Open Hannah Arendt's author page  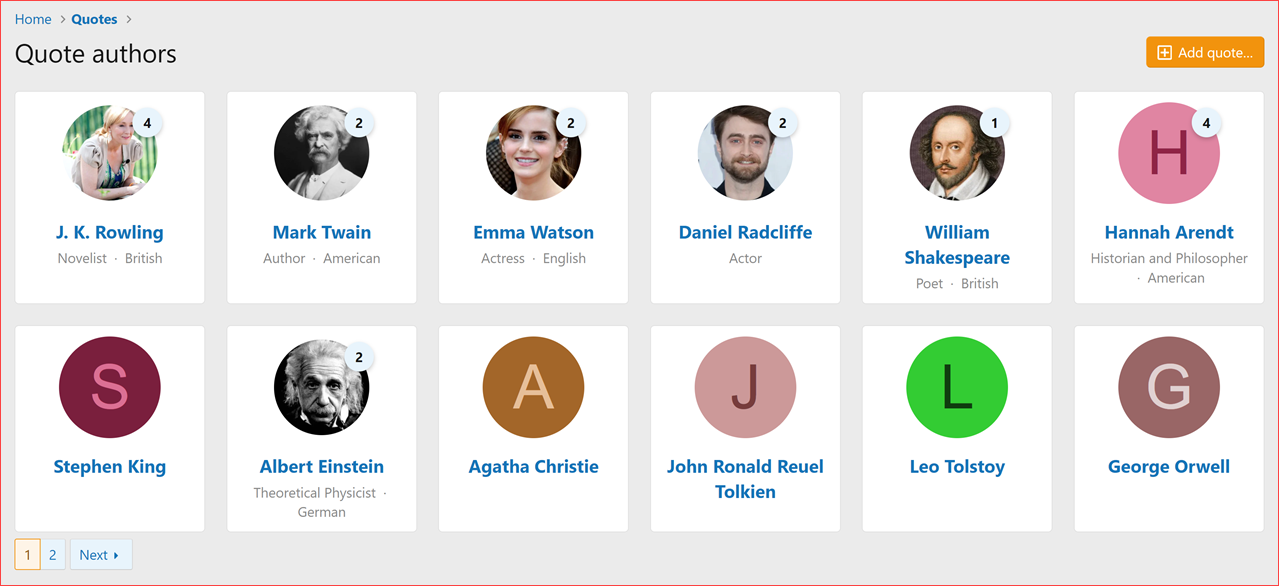1168,231
